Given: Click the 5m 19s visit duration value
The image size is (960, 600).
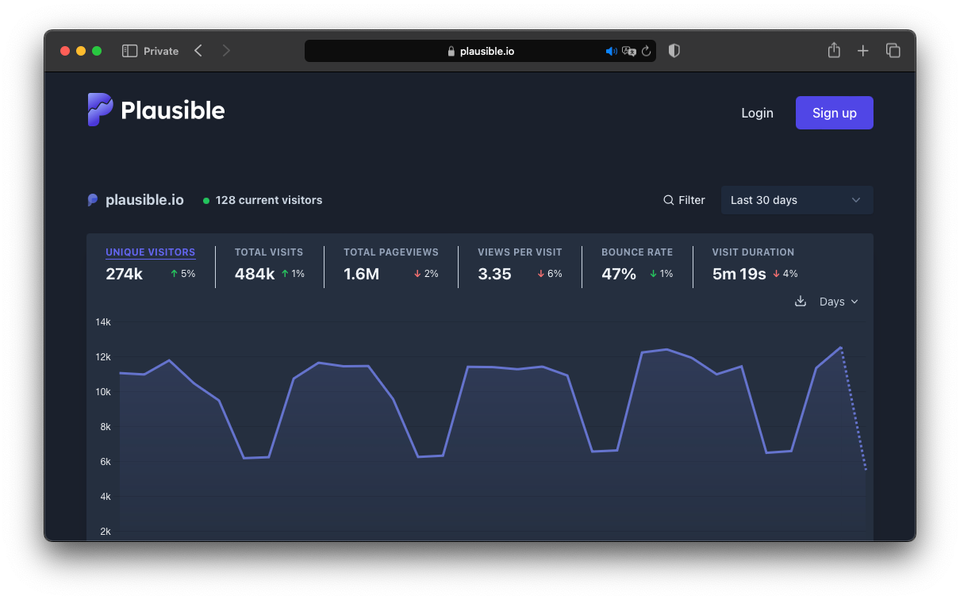Looking at the screenshot, I should click(x=739, y=274).
